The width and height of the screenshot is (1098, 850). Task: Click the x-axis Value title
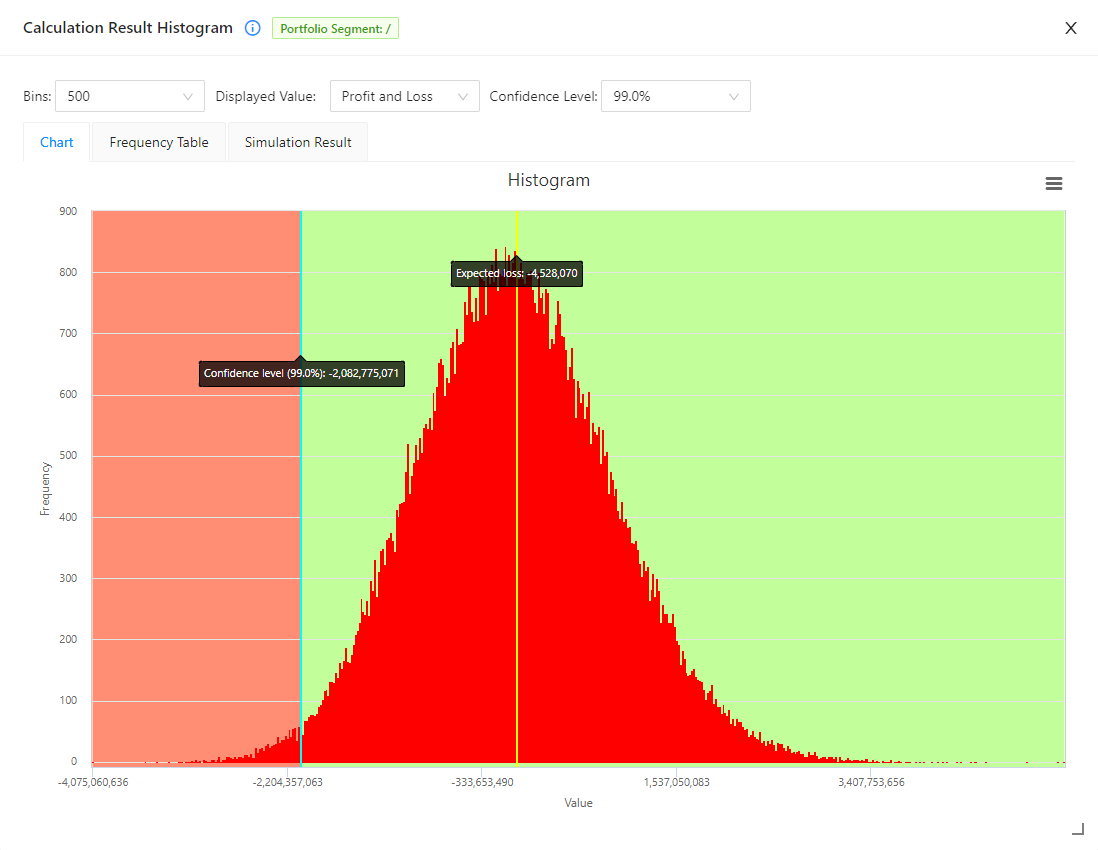pos(578,803)
